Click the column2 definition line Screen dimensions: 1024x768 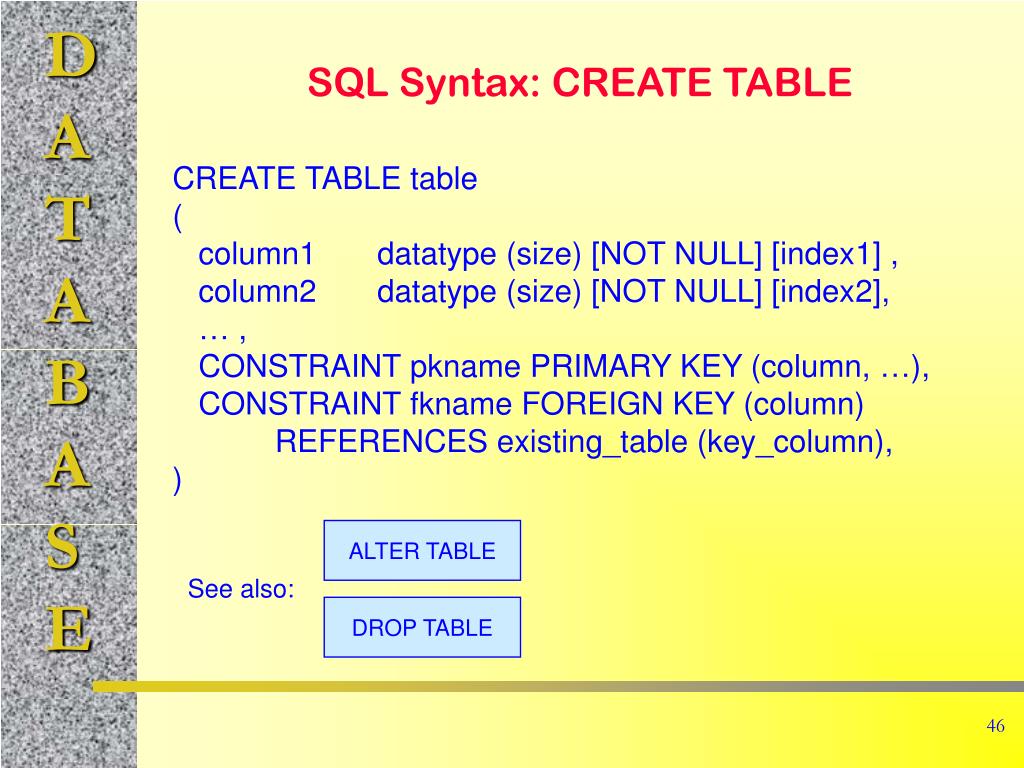544,293
